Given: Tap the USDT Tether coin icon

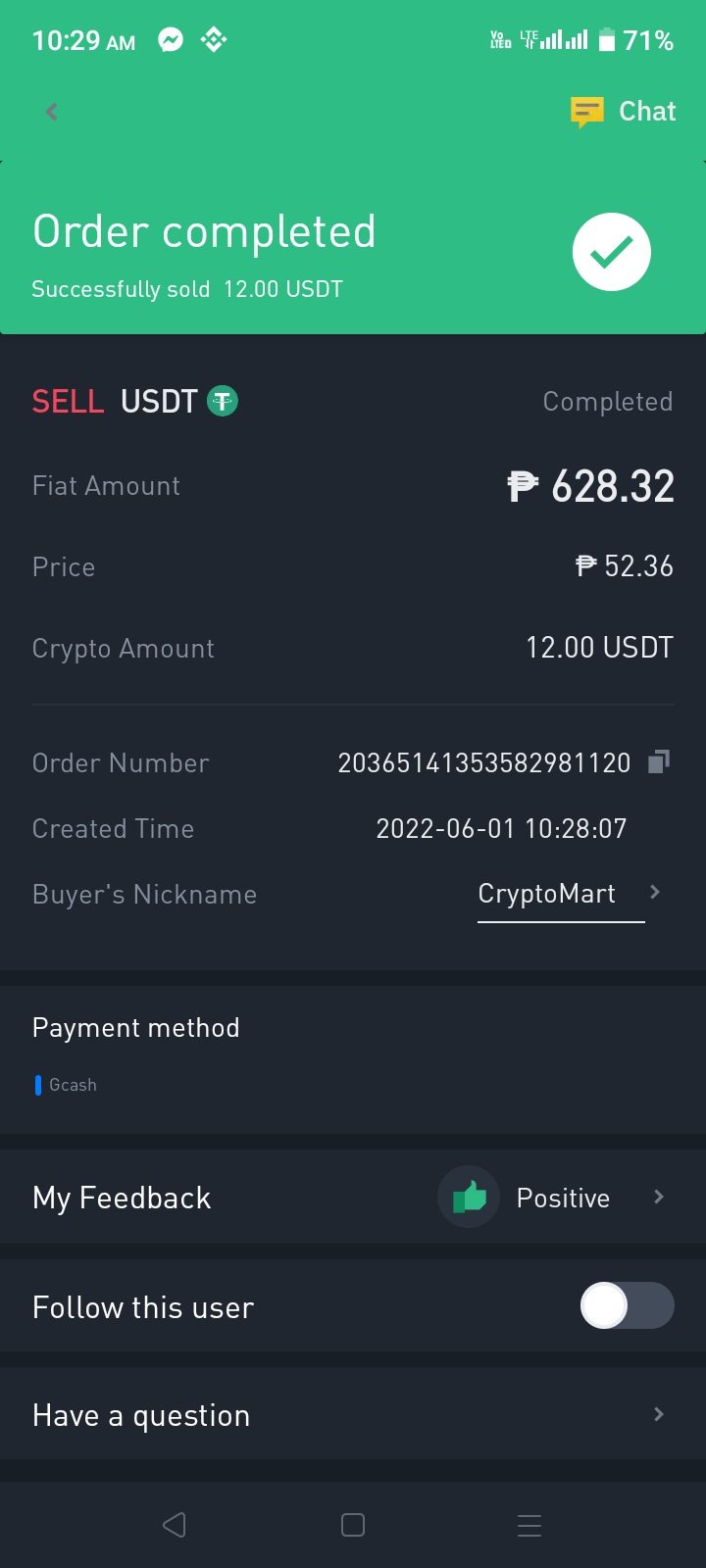Looking at the screenshot, I should (x=223, y=401).
